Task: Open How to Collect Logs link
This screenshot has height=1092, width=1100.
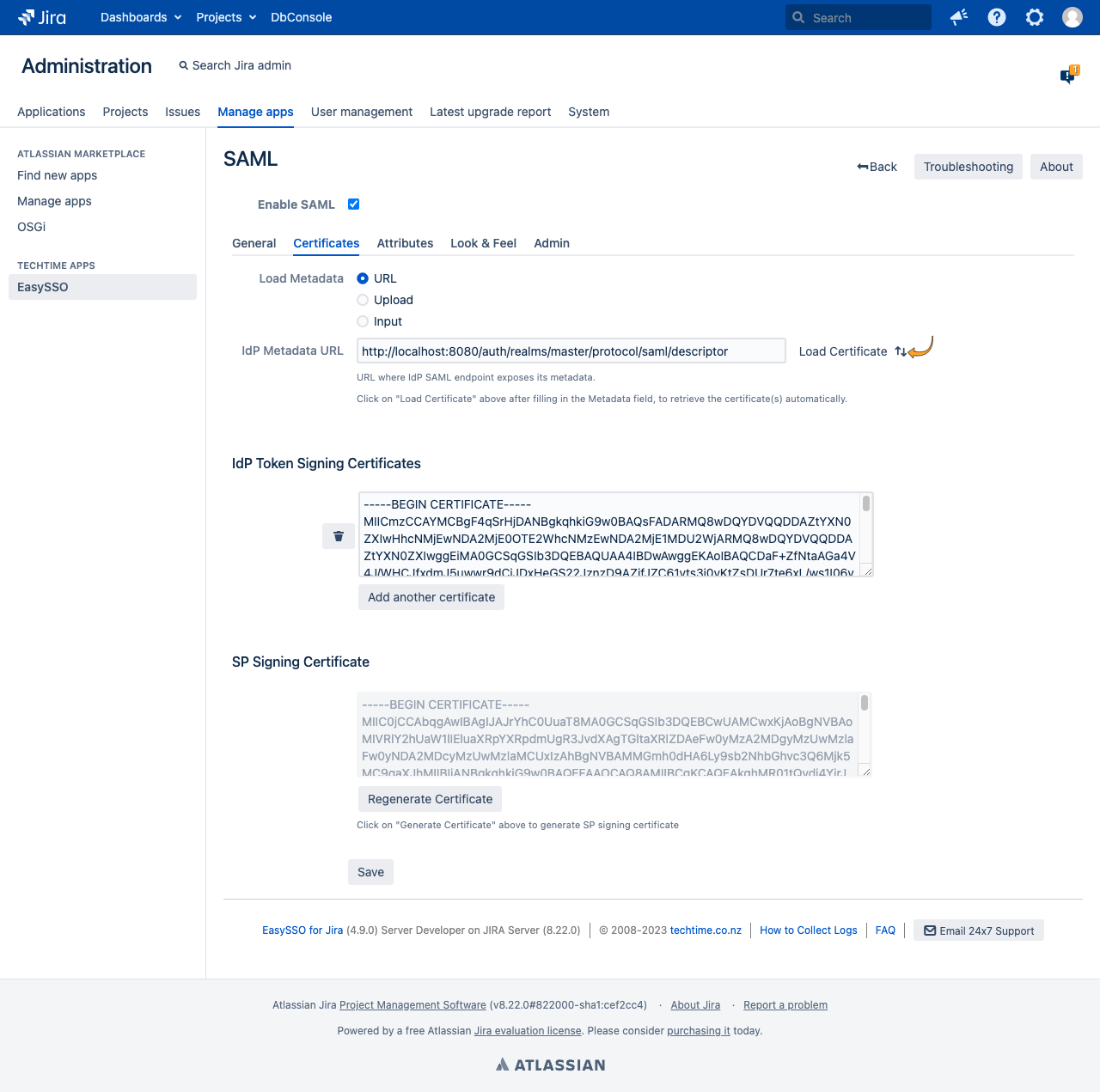Action: point(809,930)
